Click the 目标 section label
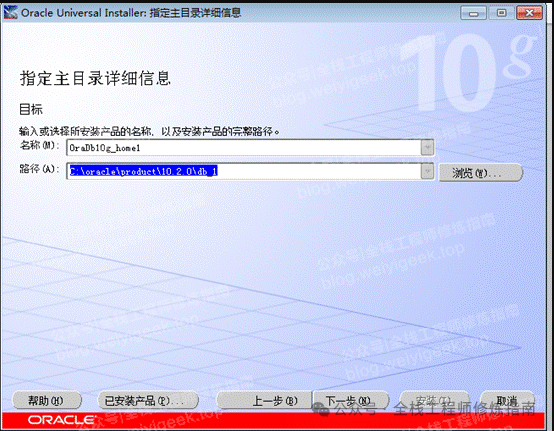This screenshot has width=554, height=431. pyautogui.click(x=31, y=109)
